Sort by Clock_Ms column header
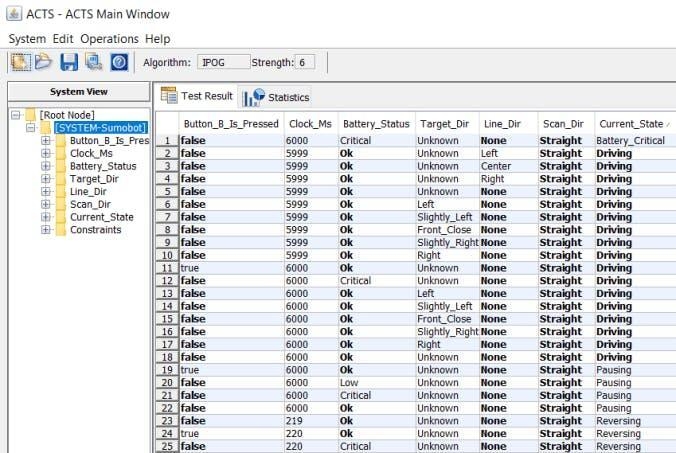The width and height of the screenshot is (676, 453). [x=310, y=124]
